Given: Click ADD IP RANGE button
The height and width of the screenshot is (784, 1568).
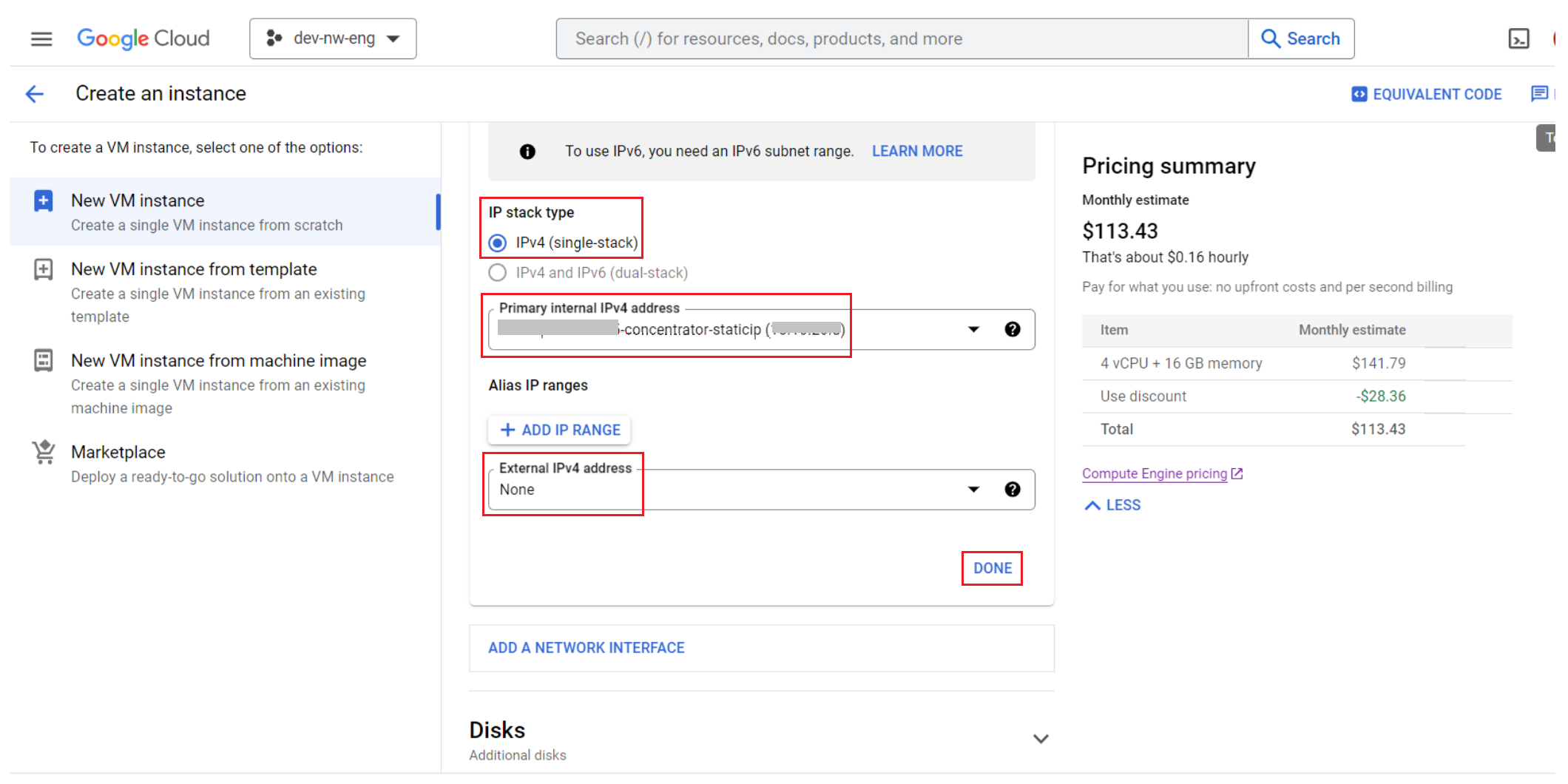Looking at the screenshot, I should 560,430.
